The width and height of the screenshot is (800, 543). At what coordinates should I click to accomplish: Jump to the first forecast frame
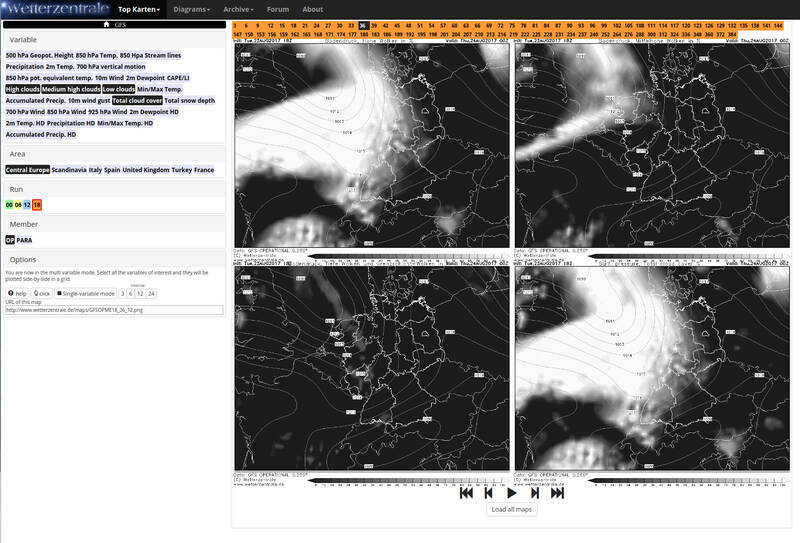466,492
